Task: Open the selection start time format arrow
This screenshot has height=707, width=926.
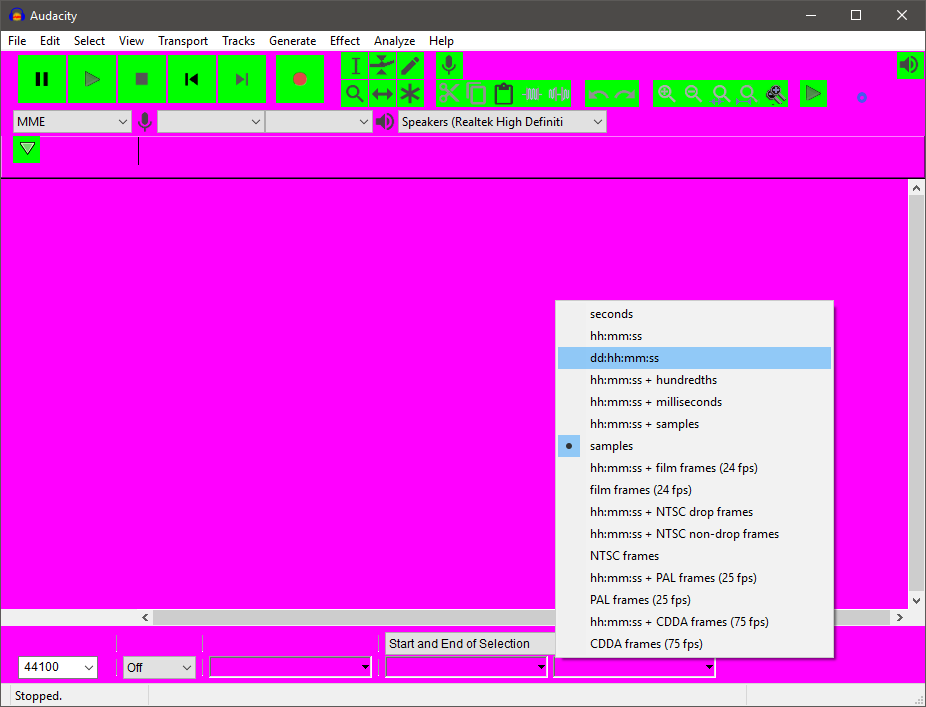Action: (541, 667)
